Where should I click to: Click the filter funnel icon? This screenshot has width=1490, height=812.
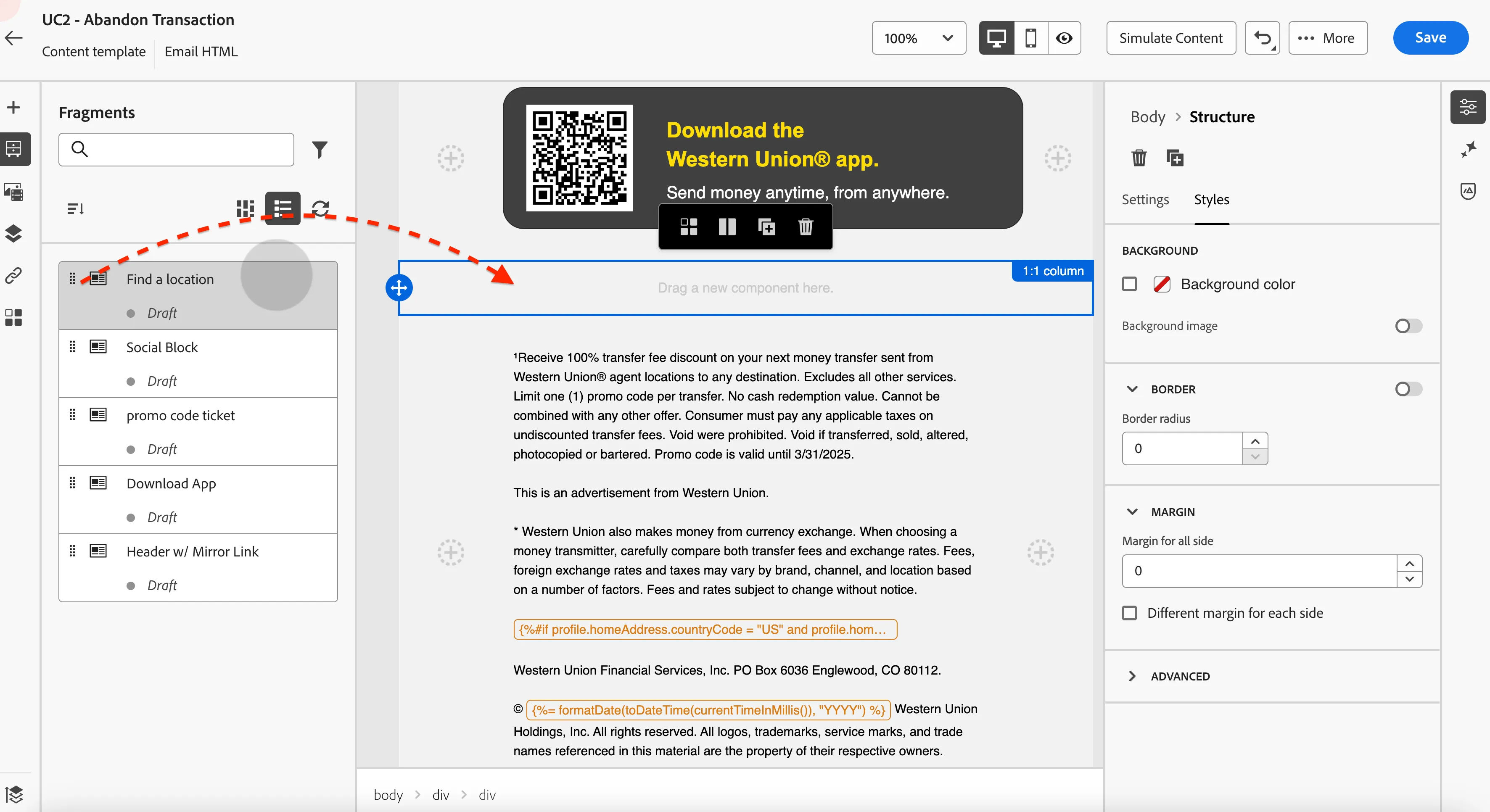[320, 150]
